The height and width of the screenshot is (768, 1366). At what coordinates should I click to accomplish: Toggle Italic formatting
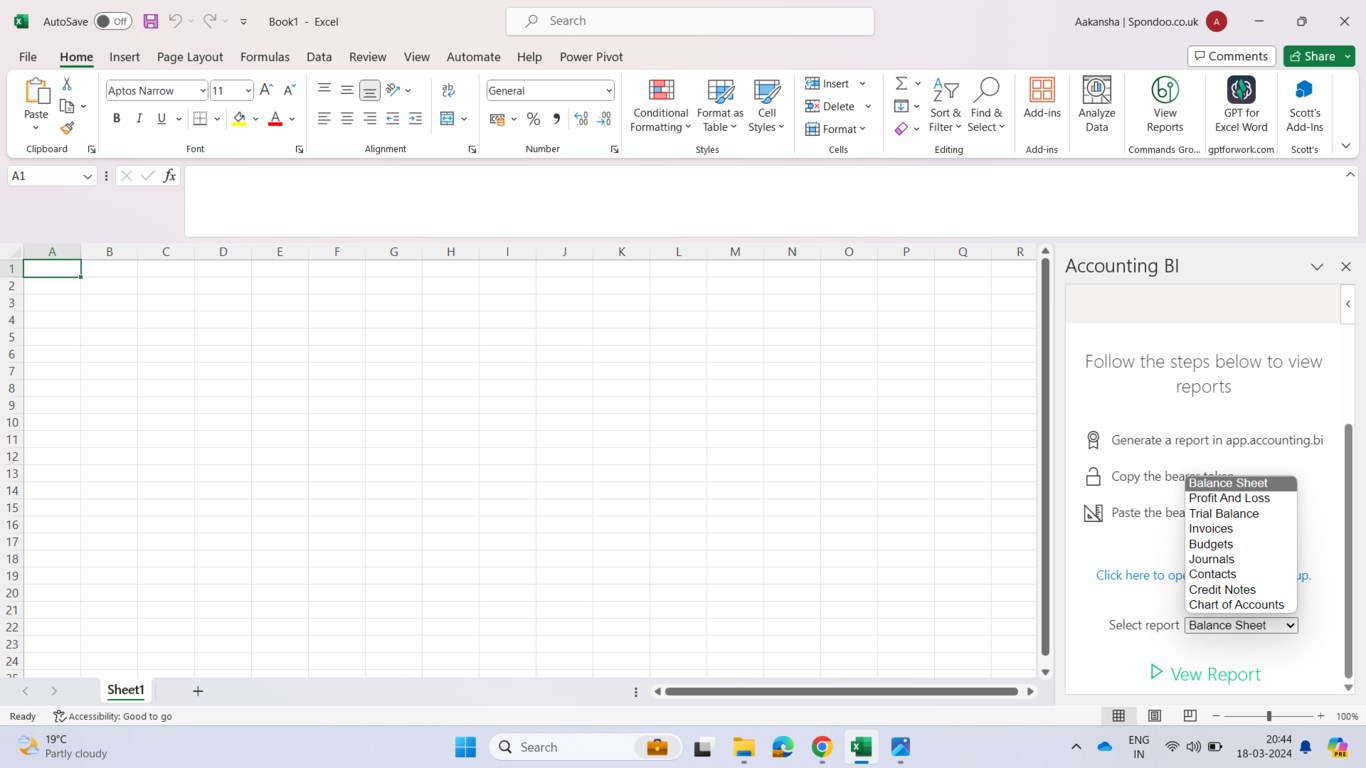tap(139, 119)
